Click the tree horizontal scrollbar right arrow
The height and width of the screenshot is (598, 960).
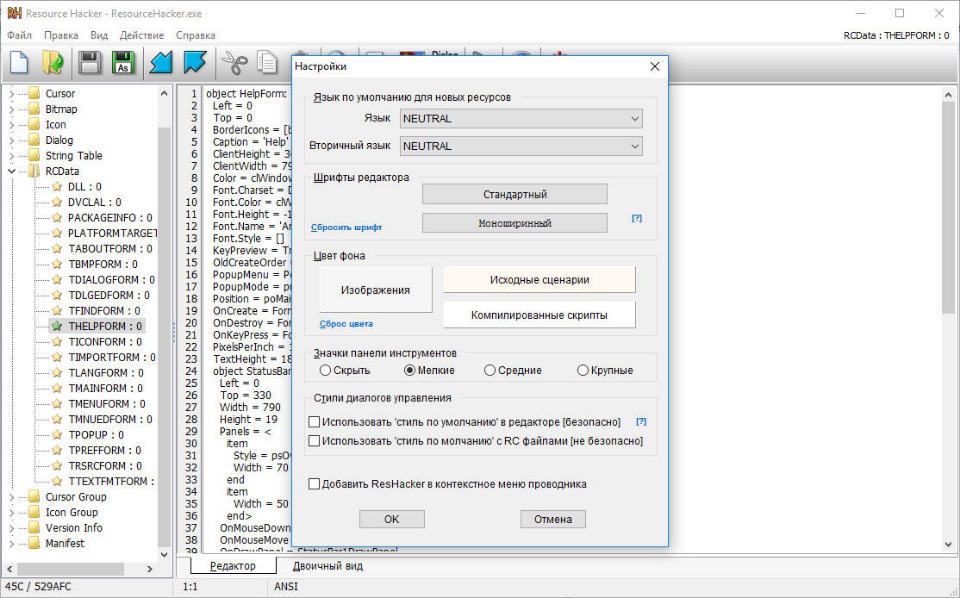point(149,569)
